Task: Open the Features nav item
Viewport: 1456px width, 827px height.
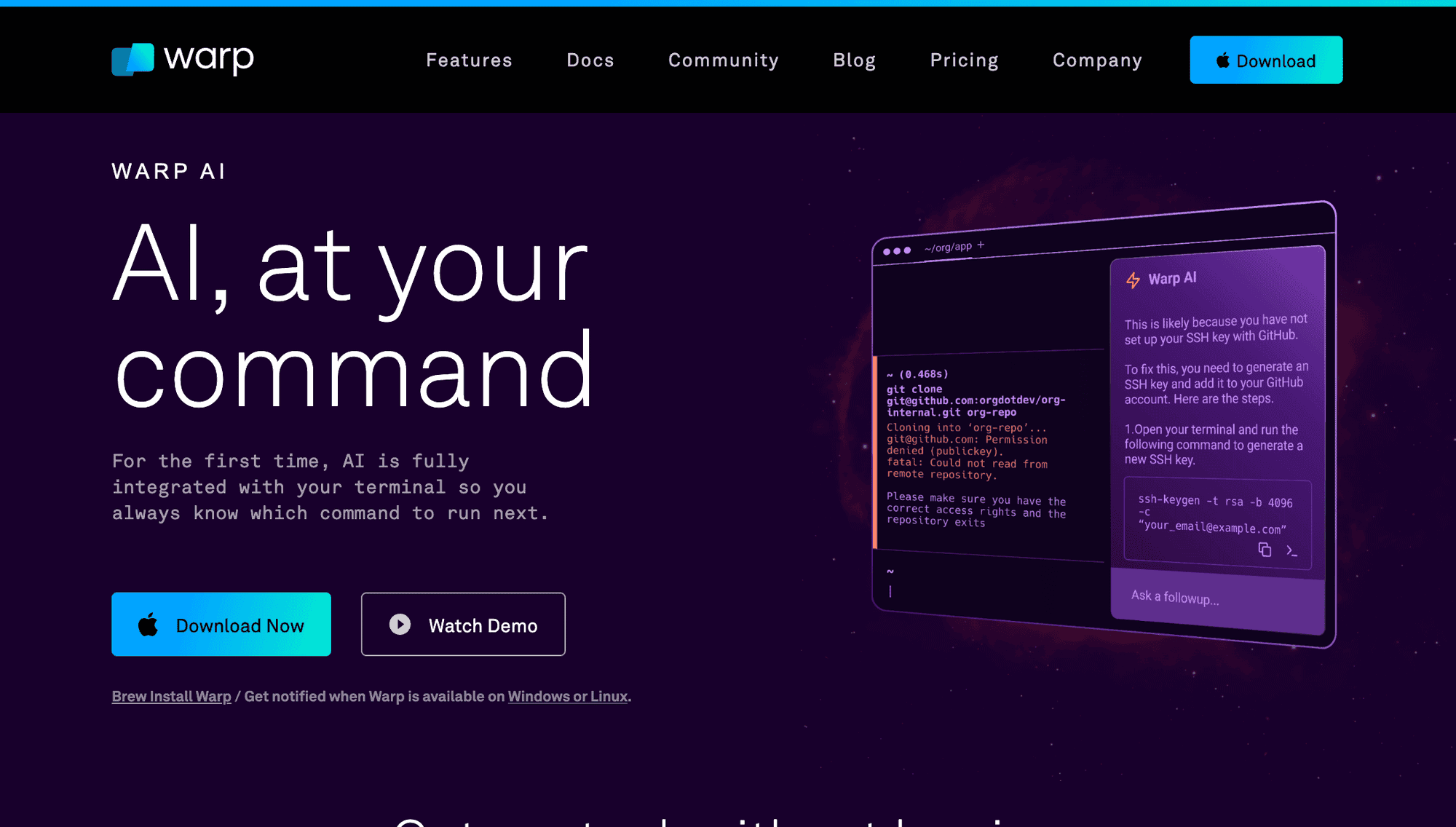Action: coord(469,60)
